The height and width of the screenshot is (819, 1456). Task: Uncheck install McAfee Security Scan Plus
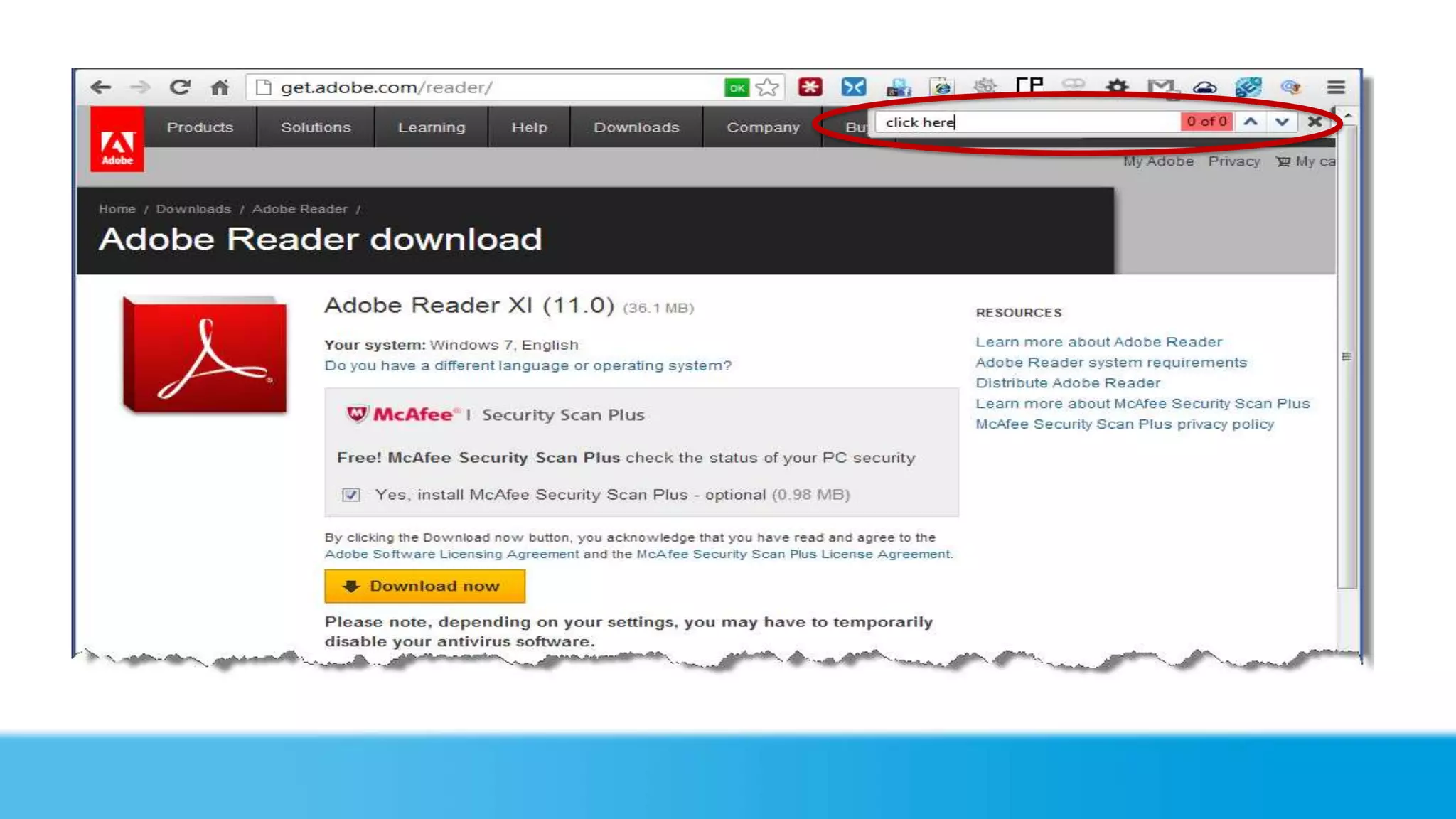point(351,495)
